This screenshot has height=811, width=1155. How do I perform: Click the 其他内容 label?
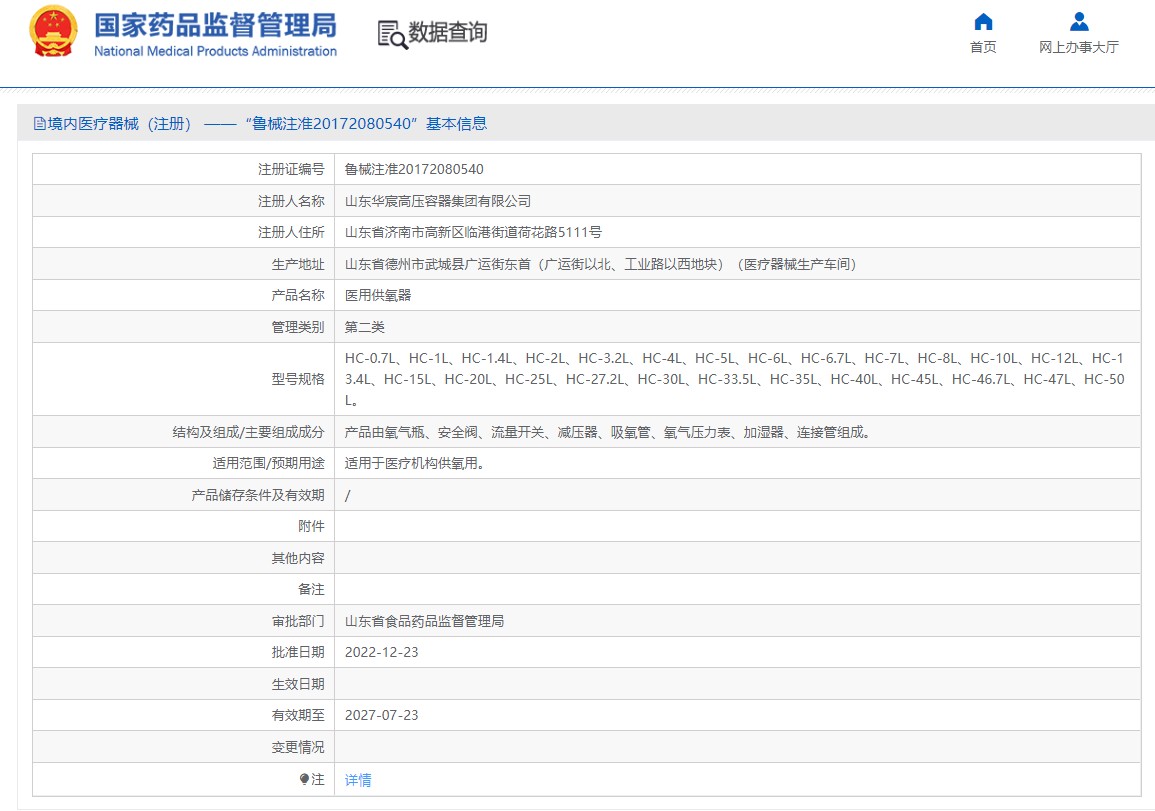click(298, 558)
